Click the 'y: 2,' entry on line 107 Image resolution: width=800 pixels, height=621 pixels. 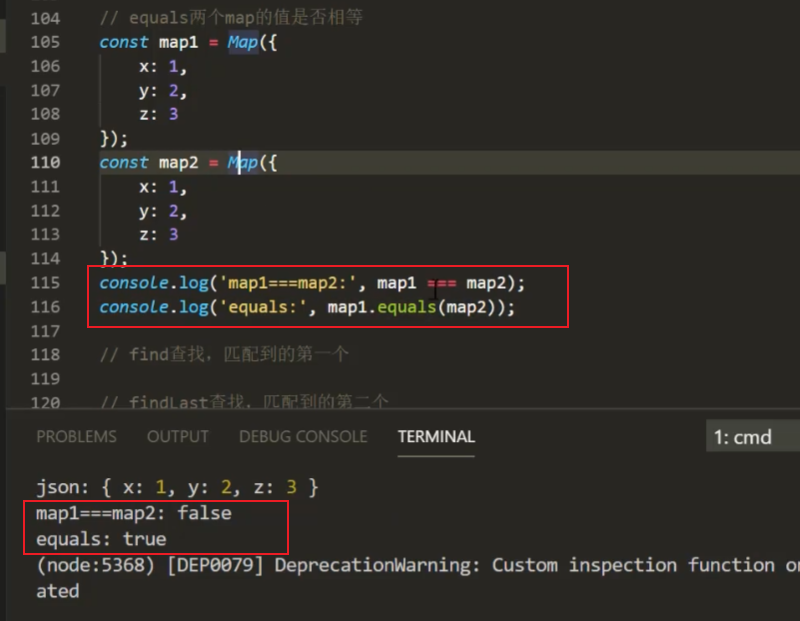pyautogui.click(x=163, y=90)
